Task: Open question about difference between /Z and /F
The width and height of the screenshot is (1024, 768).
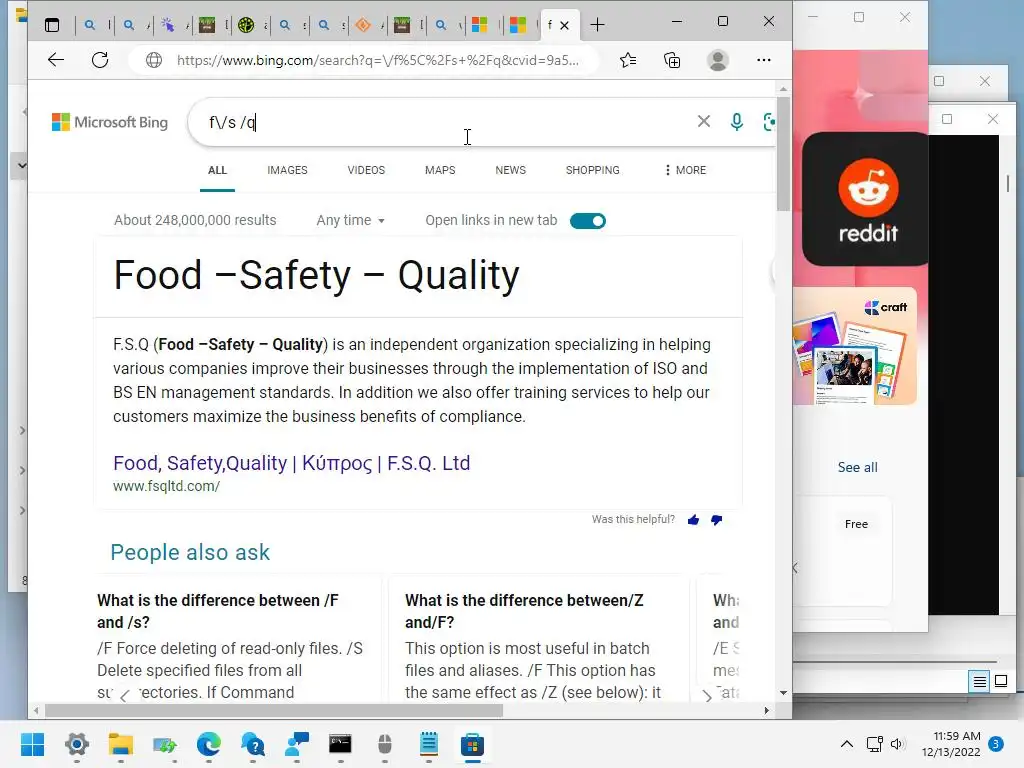Action: click(x=524, y=611)
